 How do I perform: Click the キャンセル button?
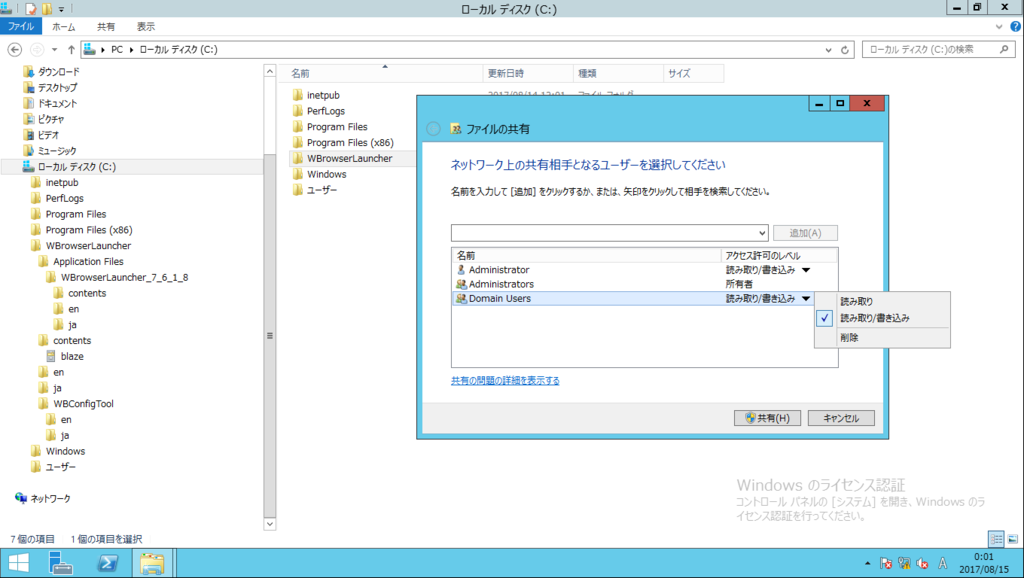[840, 418]
